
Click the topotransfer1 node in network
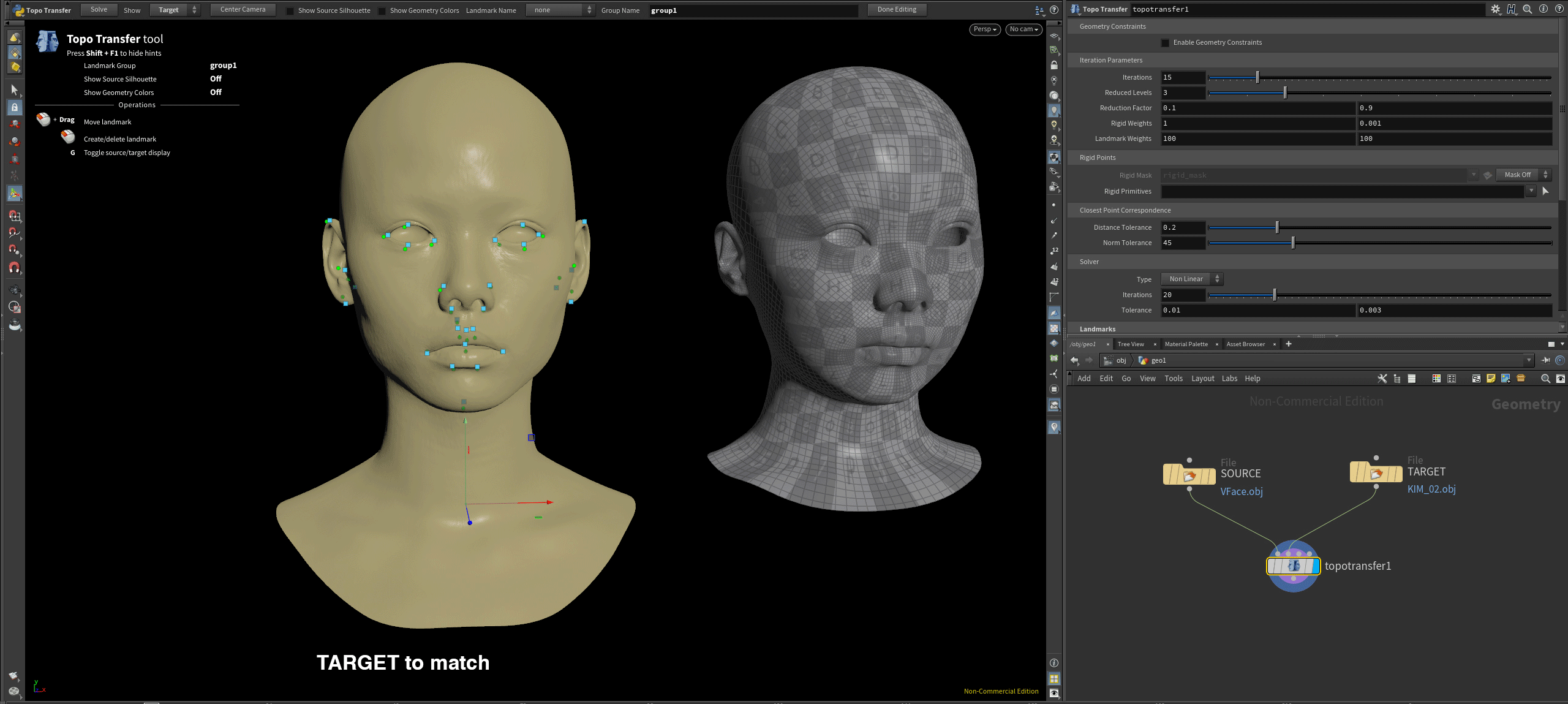pyautogui.click(x=1293, y=566)
